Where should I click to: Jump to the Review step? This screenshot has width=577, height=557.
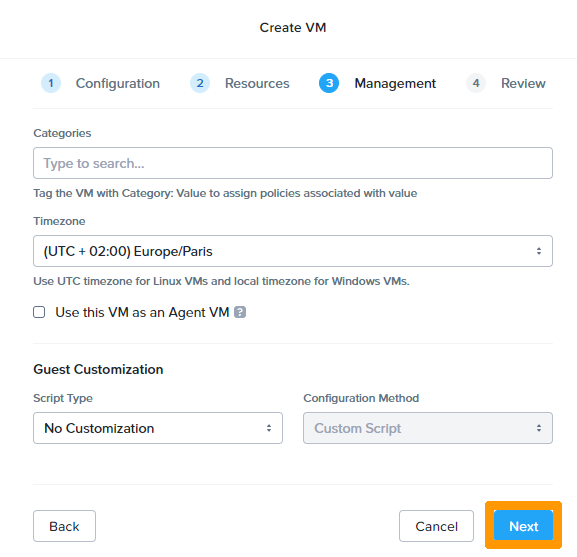[x=523, y=83]
